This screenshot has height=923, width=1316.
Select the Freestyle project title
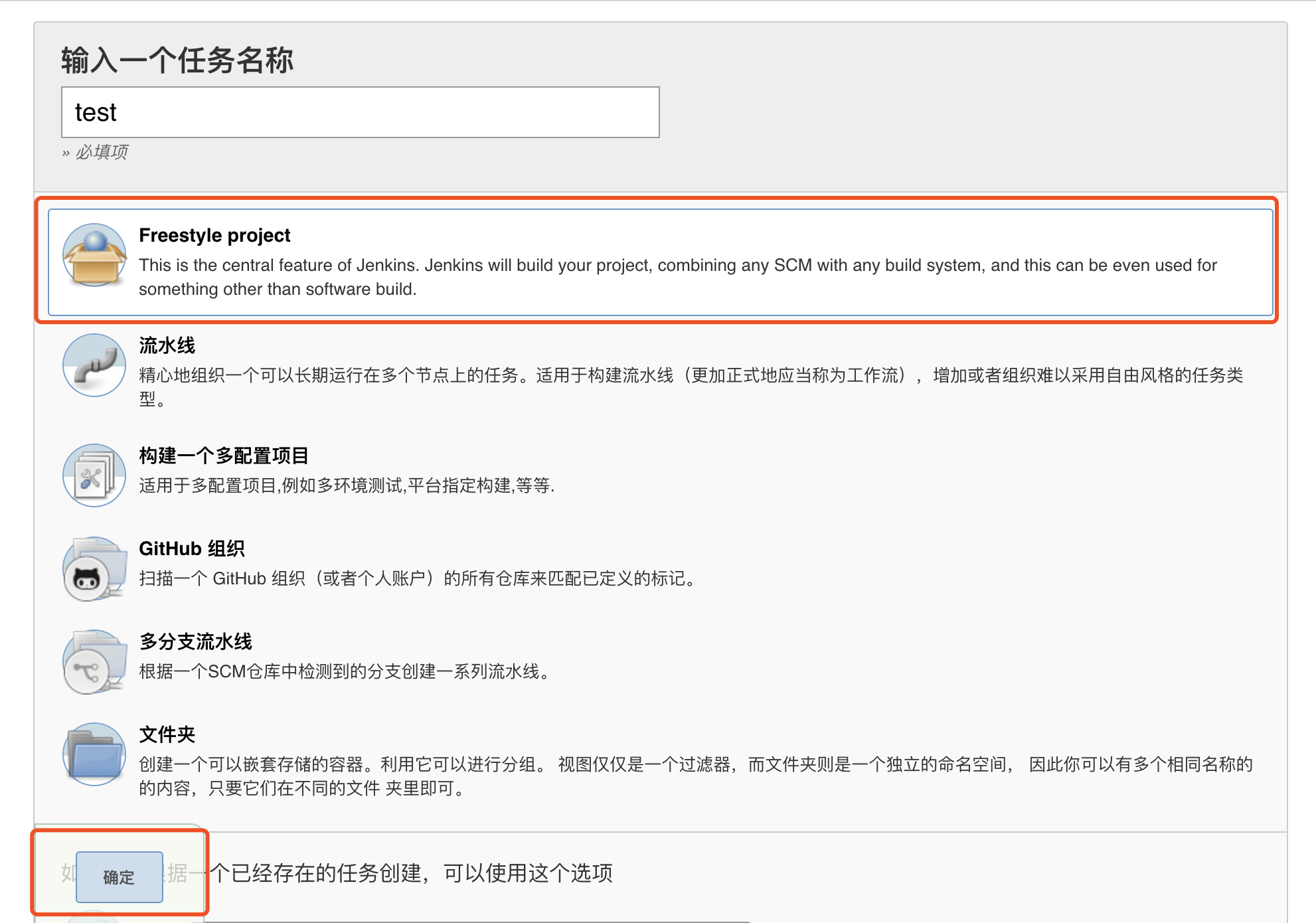(x=214, y=235)
